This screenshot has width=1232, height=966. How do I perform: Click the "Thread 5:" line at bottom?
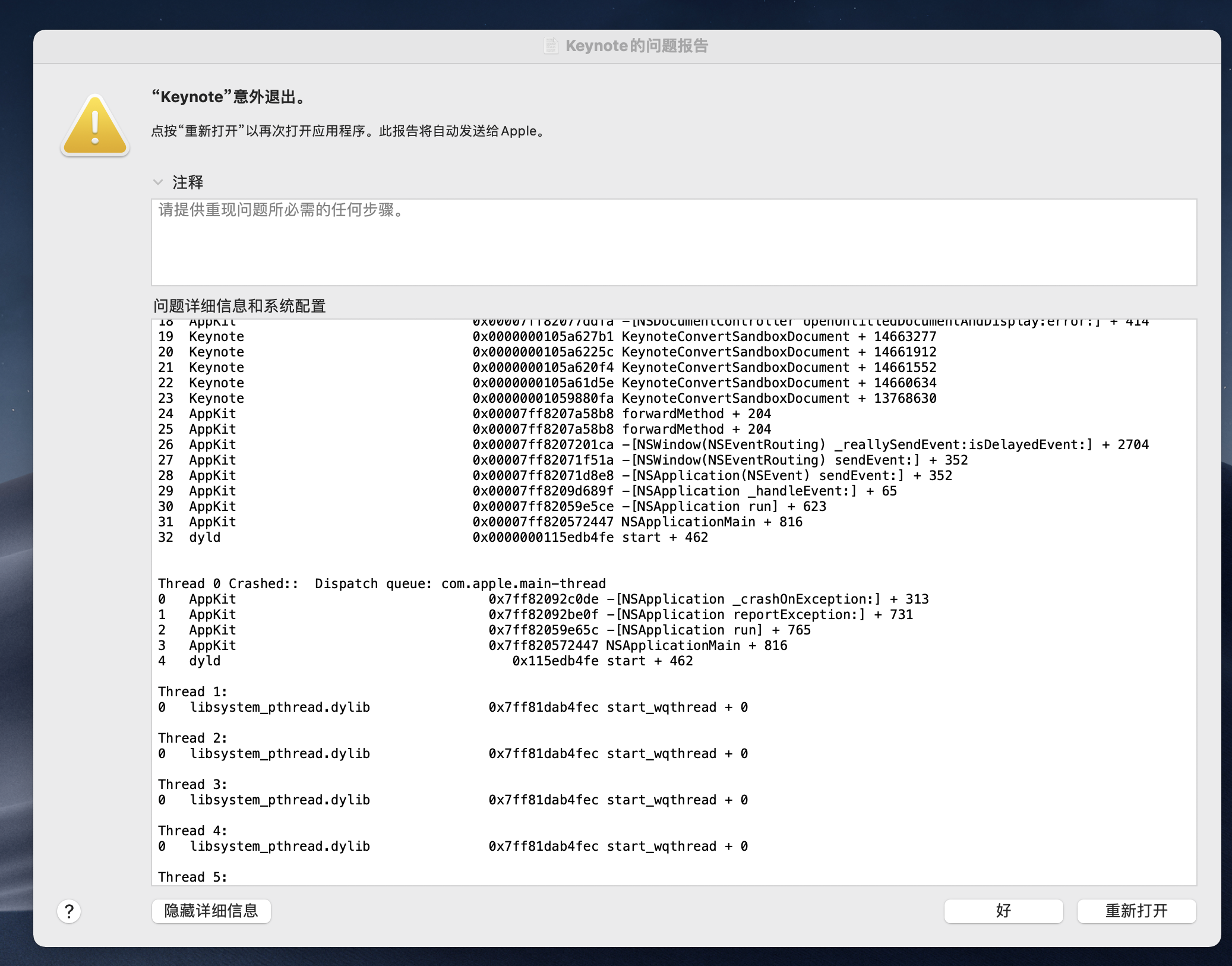coord(192,877)
